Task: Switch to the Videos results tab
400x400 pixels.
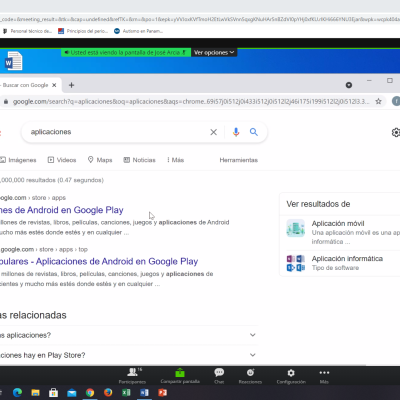Action: pyautogui.click(x=62, y=160)
